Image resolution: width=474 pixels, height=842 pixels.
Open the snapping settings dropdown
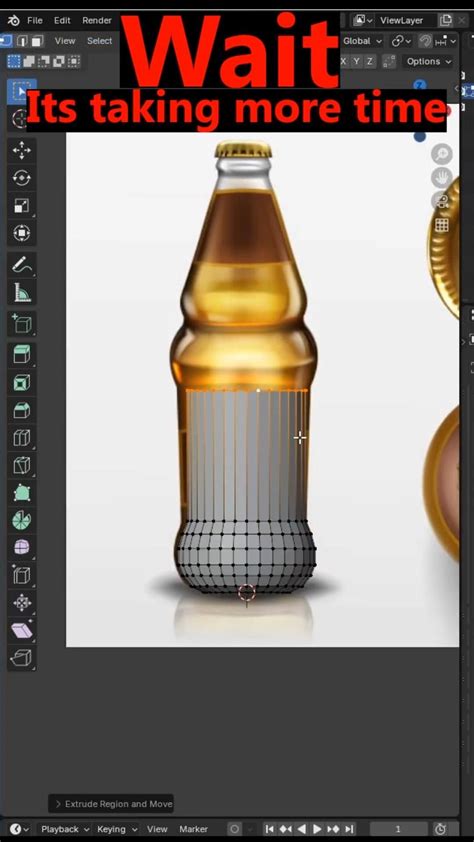[446, 41]
